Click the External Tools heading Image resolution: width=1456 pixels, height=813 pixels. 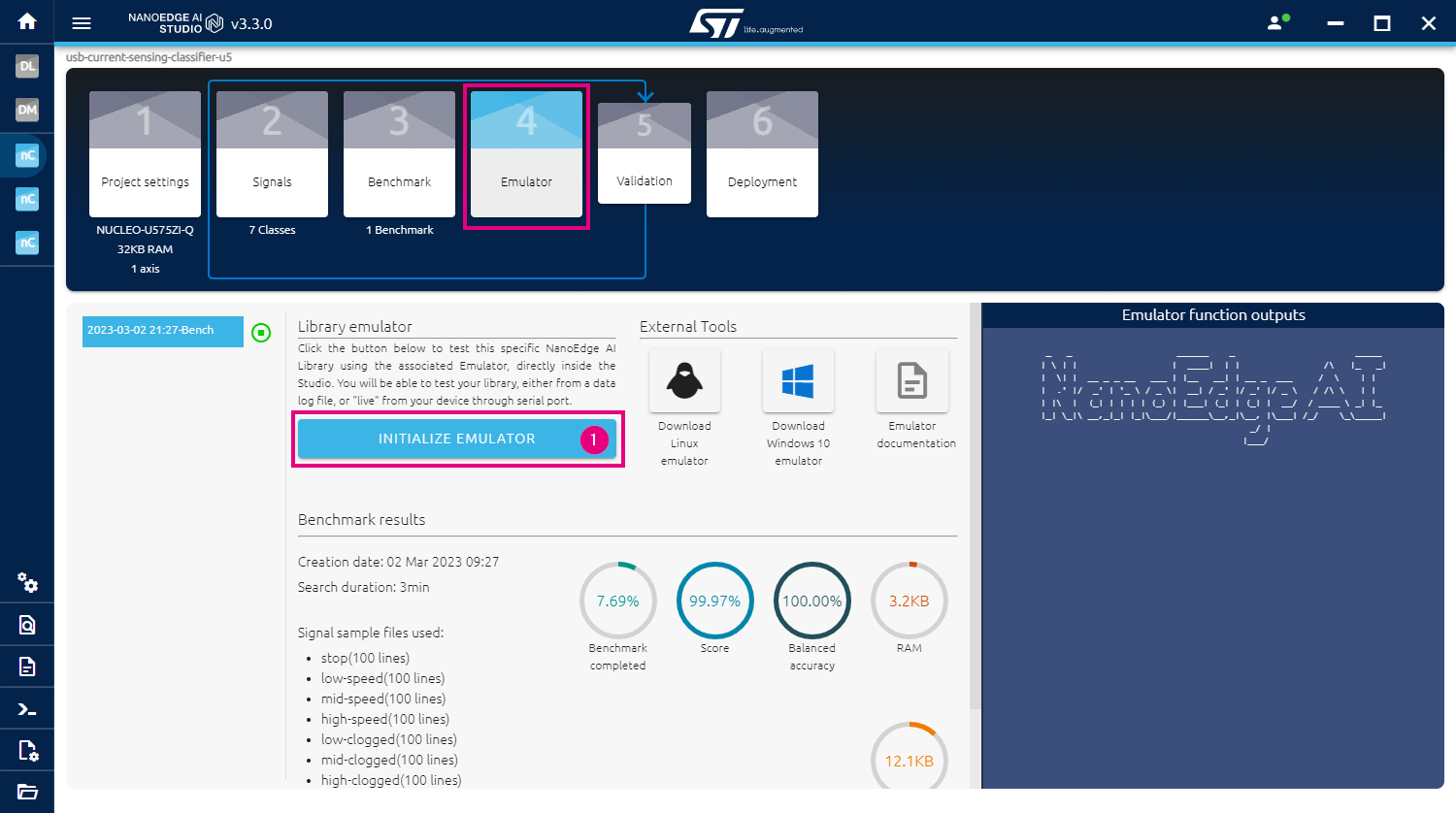[x=688, y=327]
